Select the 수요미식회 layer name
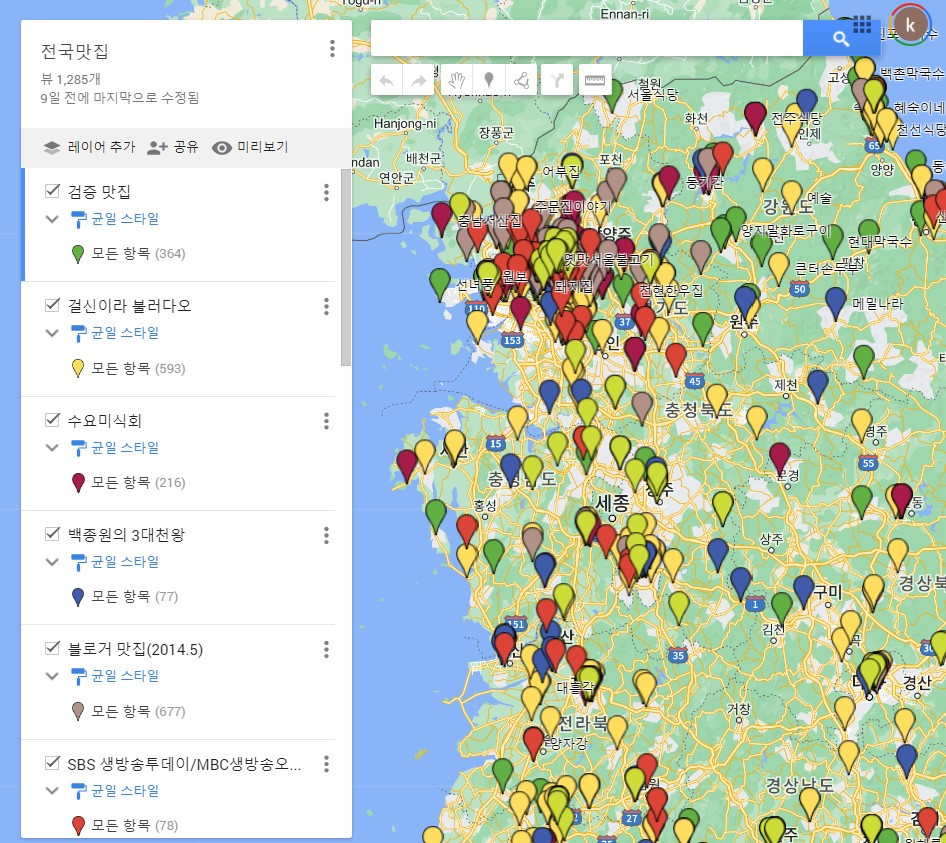 (x=104, y=421)
